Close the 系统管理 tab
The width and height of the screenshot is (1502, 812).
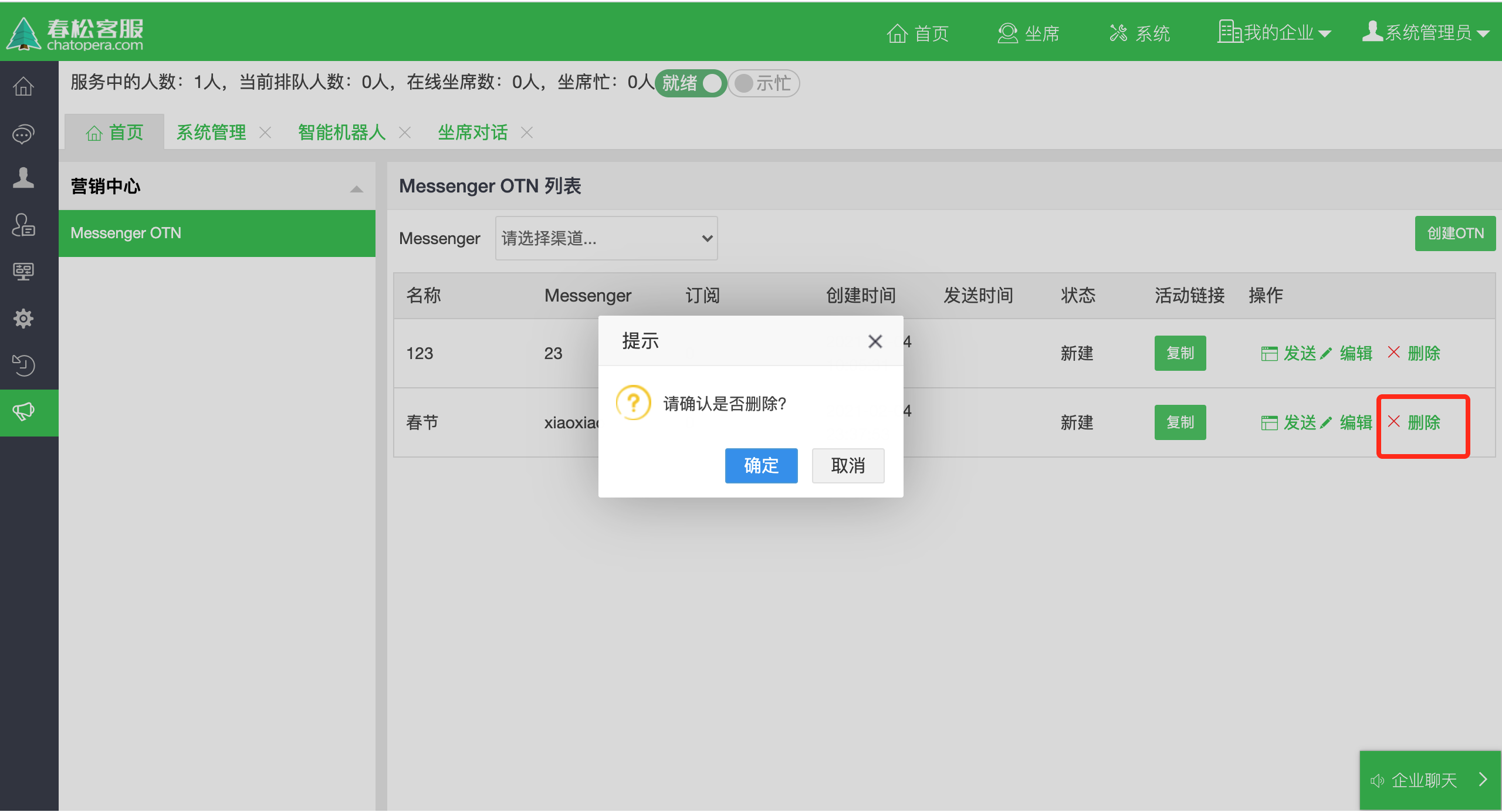pyautogui.click(x=265, y=133)
